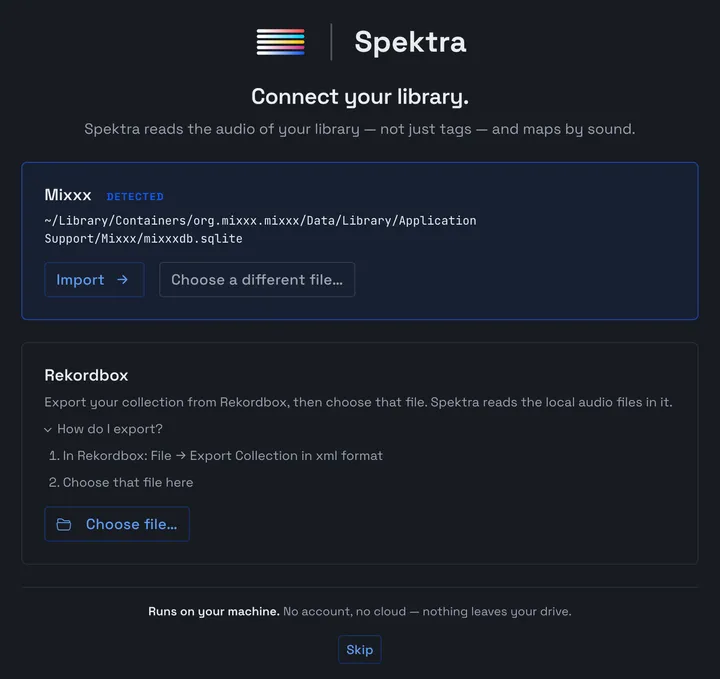
Task: Open Rekordbox Choose file dialog
Action: (117, 524)
